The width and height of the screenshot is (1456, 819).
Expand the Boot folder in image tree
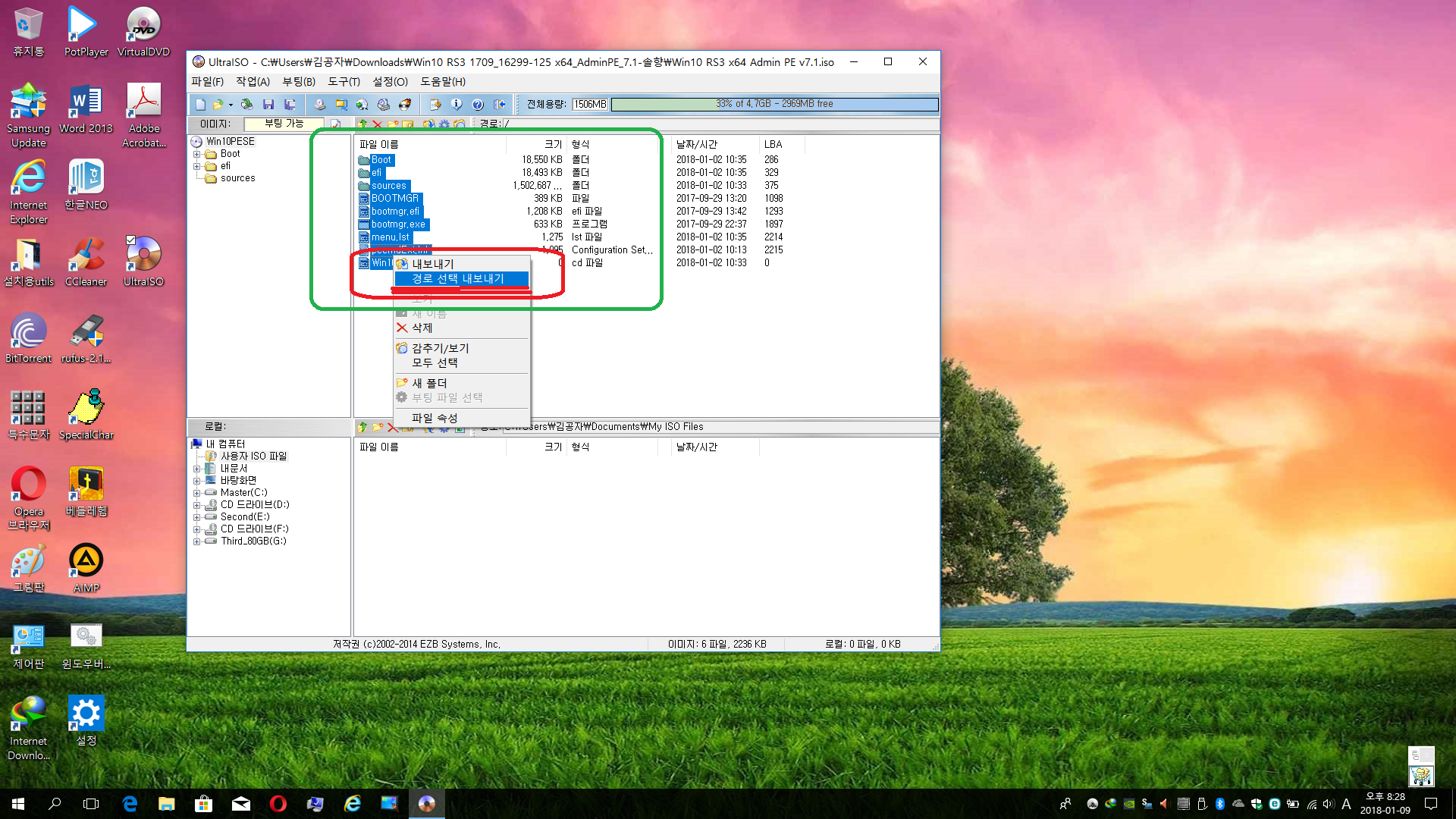coord(196,154)
